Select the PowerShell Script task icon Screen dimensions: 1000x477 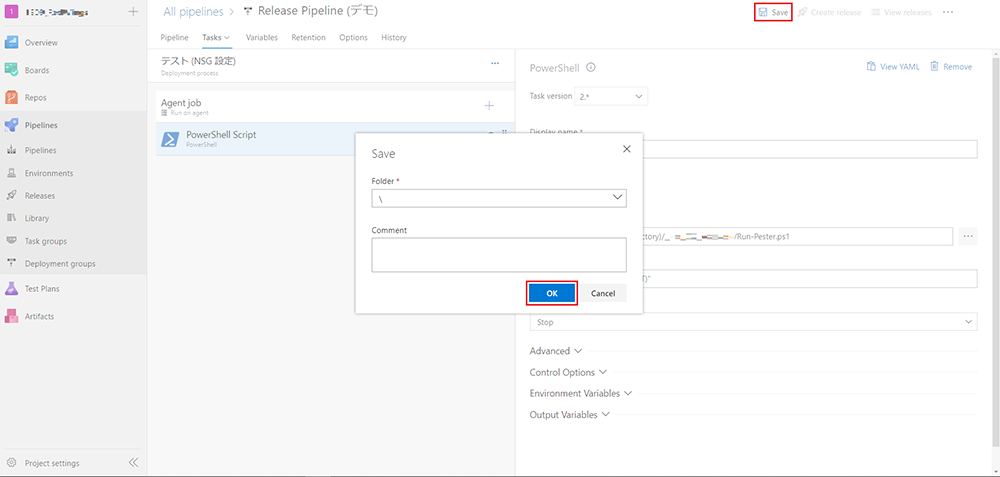pyautogui.click(x=170, y=139)
